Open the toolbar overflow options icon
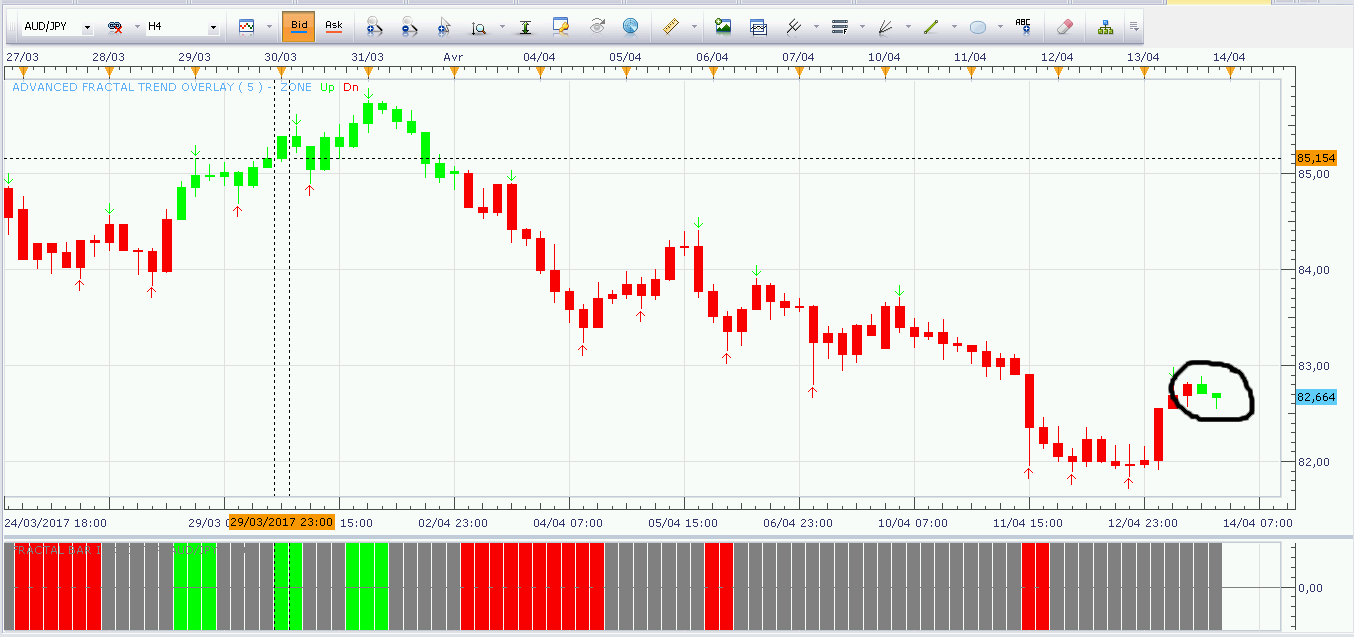This screenshot has height=637, width=1354. pos(1133,27)
